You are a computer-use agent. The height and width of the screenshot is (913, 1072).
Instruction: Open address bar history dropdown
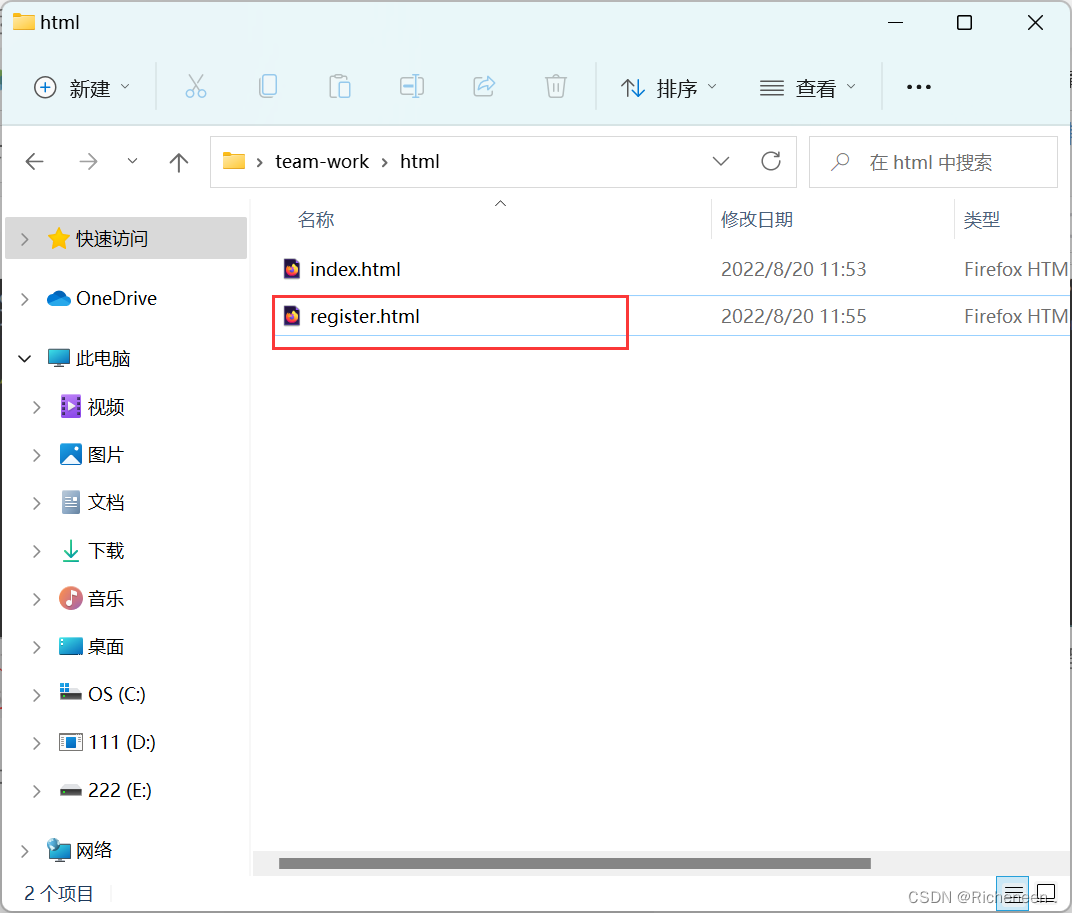(721, 161)
